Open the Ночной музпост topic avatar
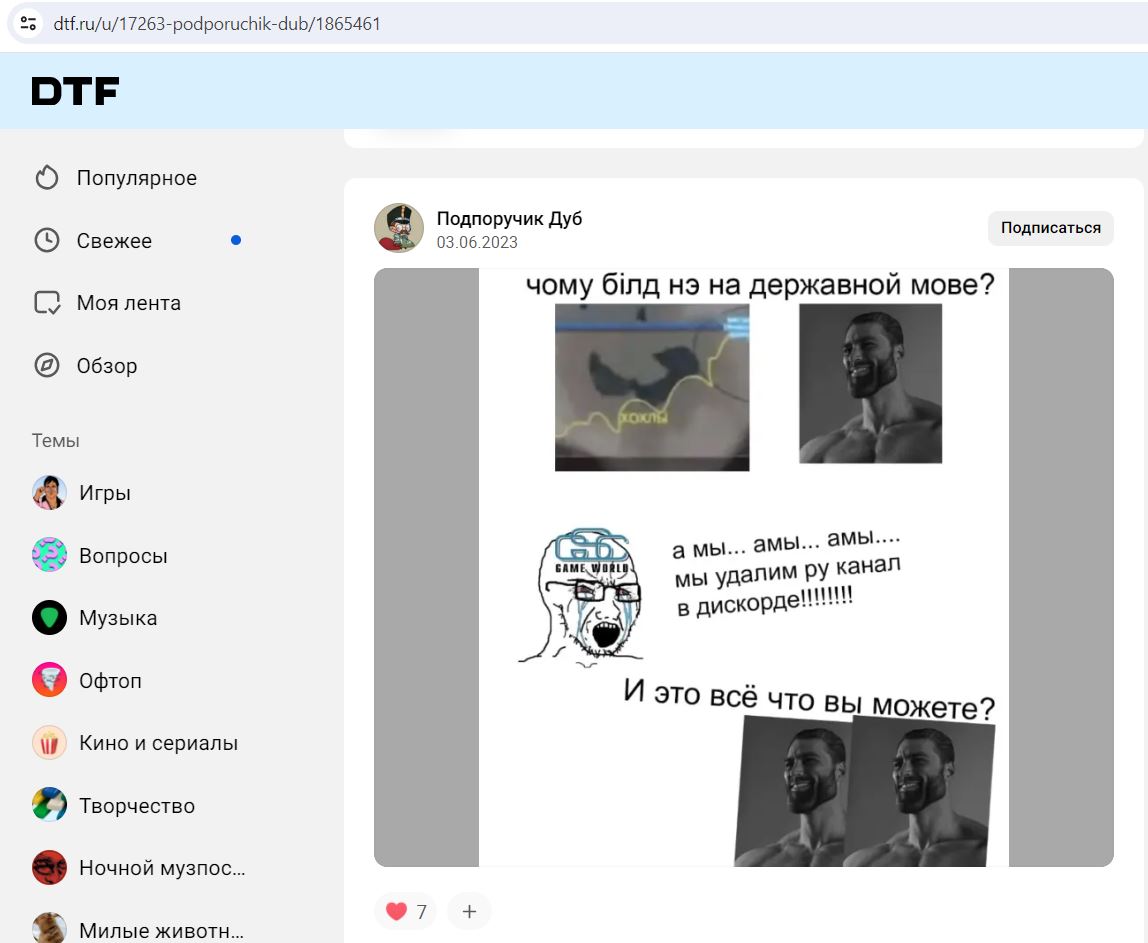 coord(49,868)
